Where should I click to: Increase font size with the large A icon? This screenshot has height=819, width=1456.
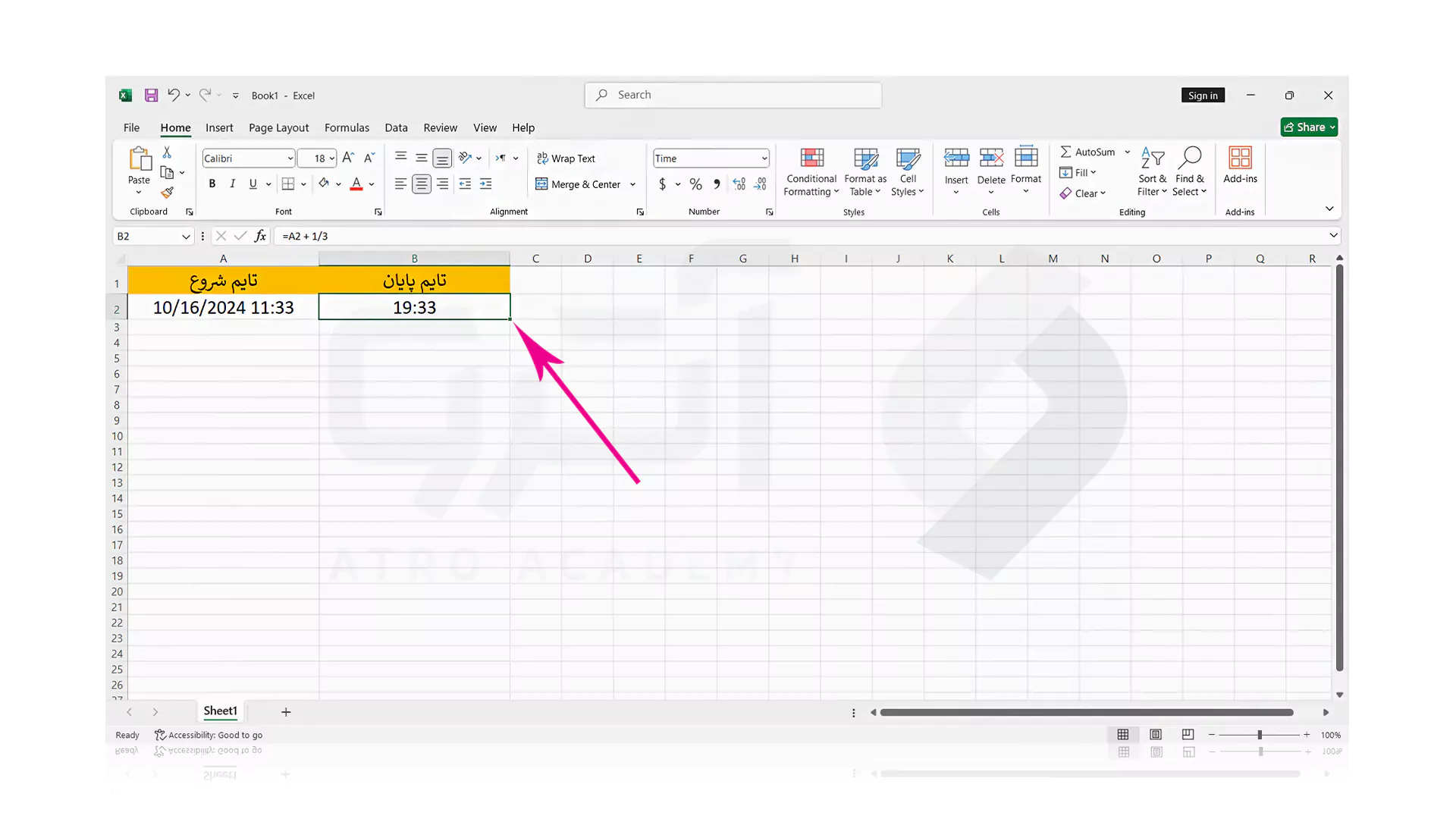tap(348, 158)
